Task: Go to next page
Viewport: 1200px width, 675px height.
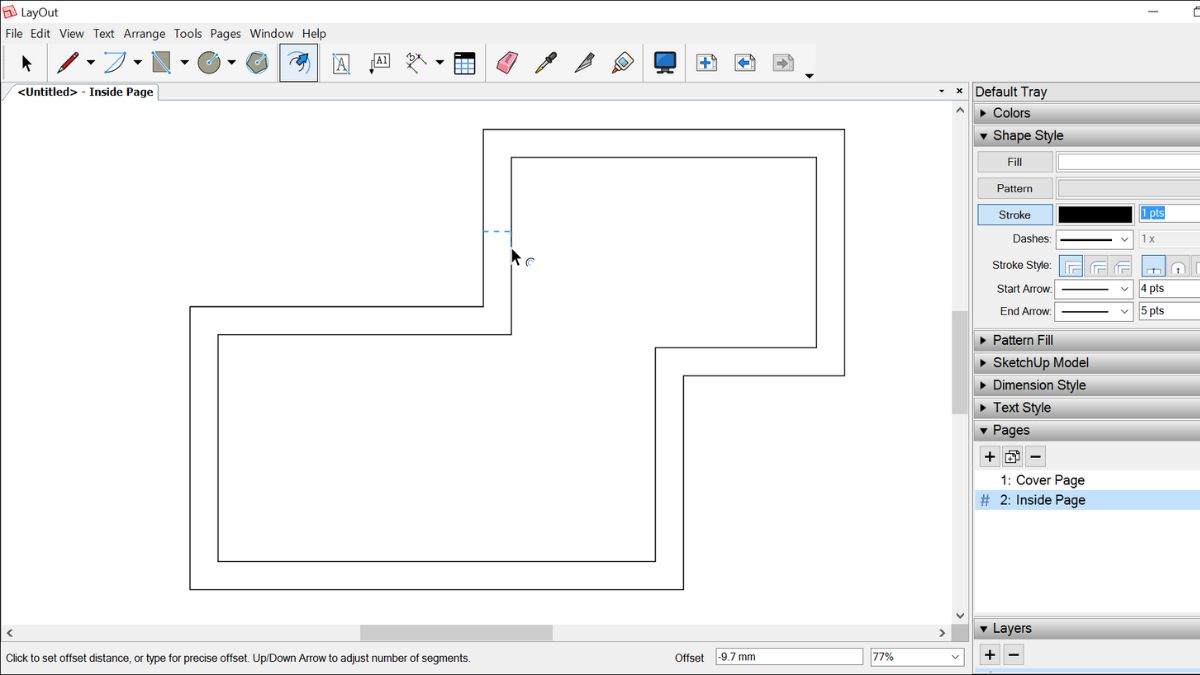Action: pos(783,63)
